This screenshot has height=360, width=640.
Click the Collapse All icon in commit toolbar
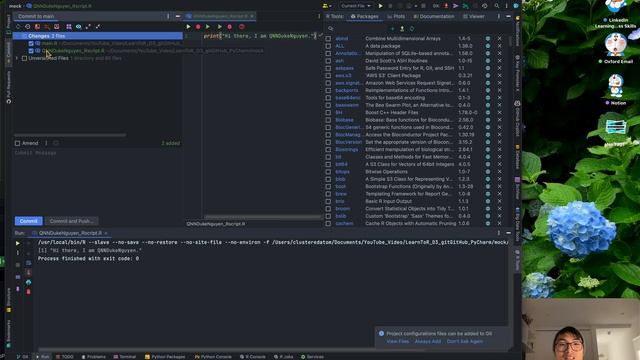(x=98, y=27)
